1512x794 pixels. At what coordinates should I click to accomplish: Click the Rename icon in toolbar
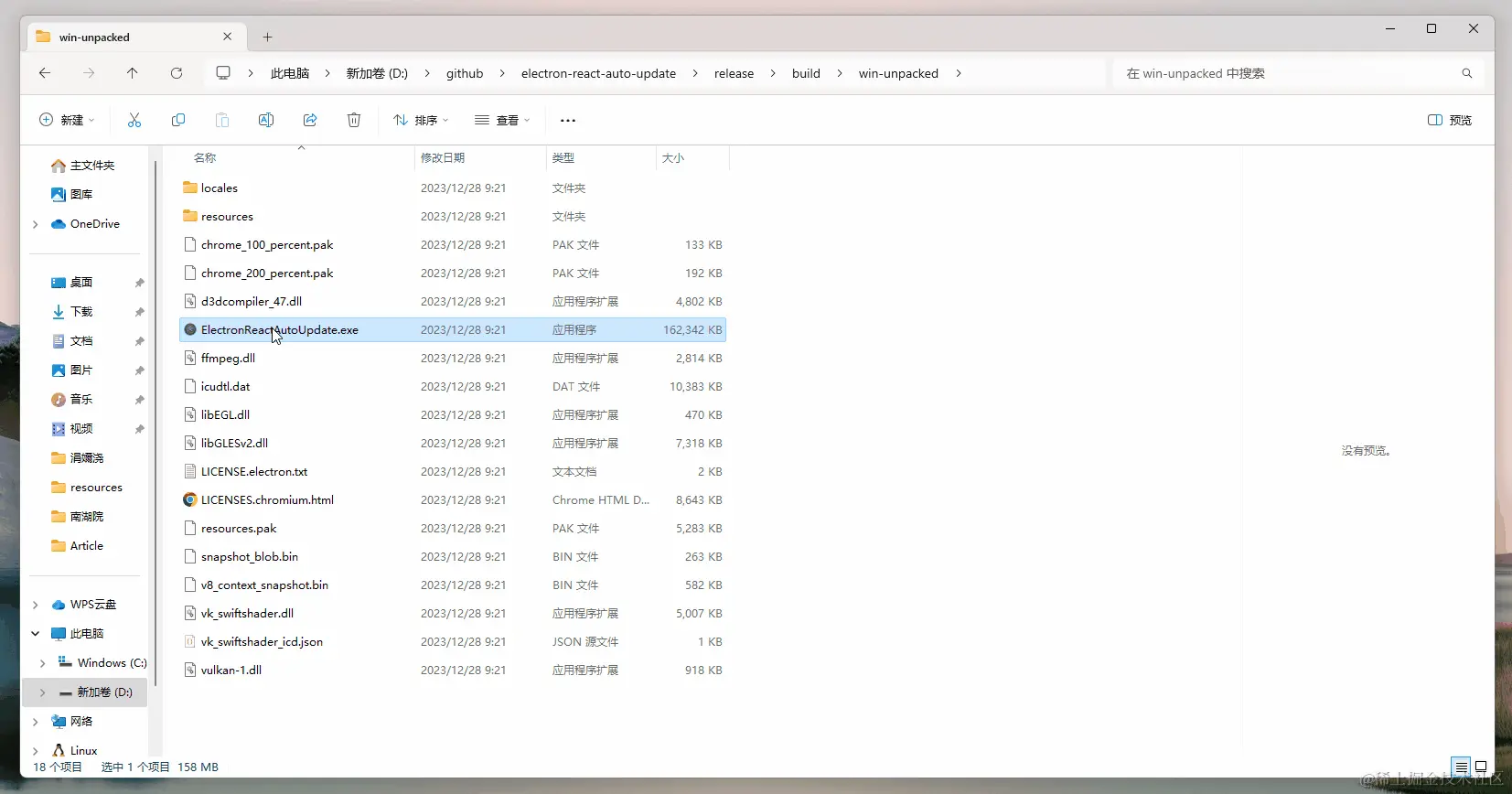(x=266, y=120)
